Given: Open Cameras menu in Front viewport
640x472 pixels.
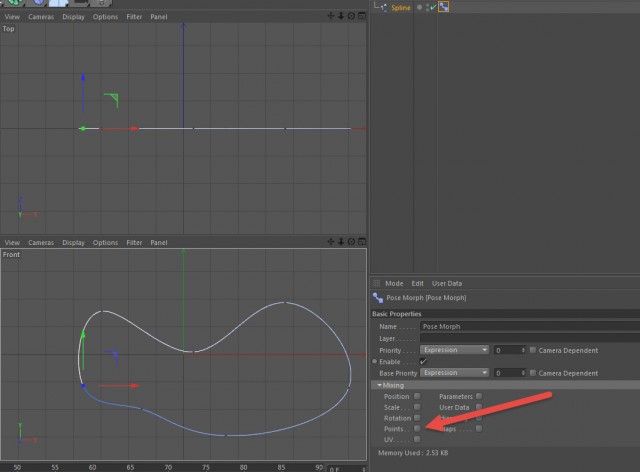Looking at the screenshot, I should click(x=41, y=243).
